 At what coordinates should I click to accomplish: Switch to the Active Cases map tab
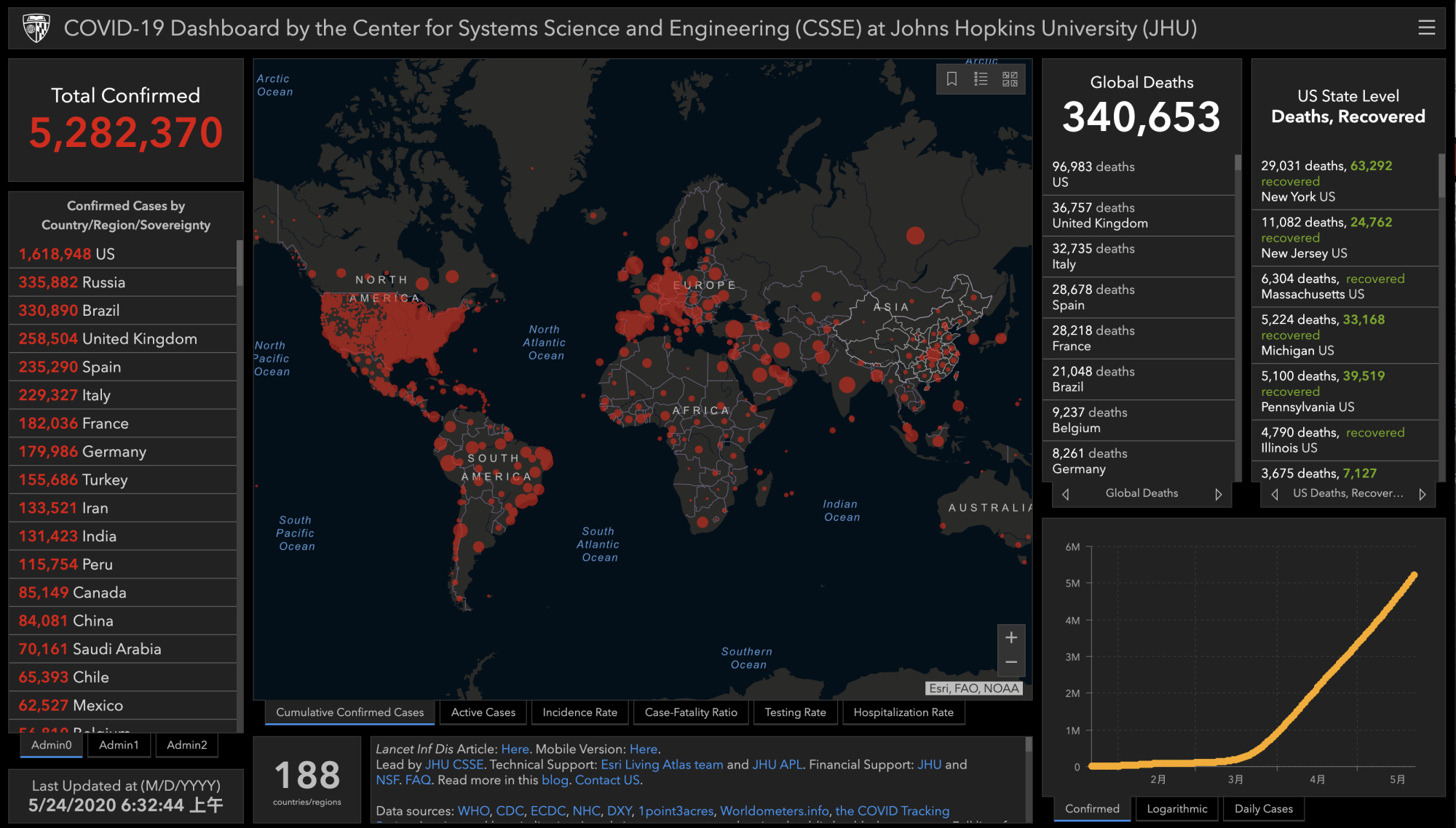point(483,712)
